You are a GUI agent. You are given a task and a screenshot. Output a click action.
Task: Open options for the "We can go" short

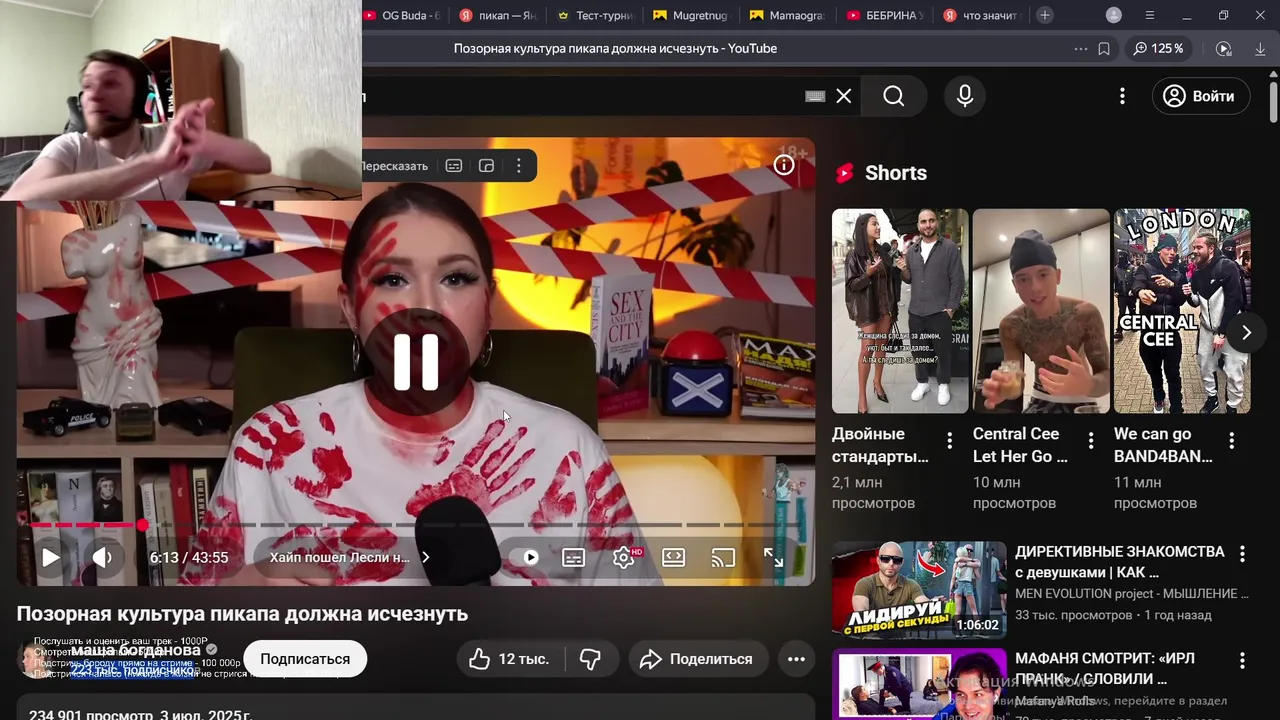[1232, 440]
